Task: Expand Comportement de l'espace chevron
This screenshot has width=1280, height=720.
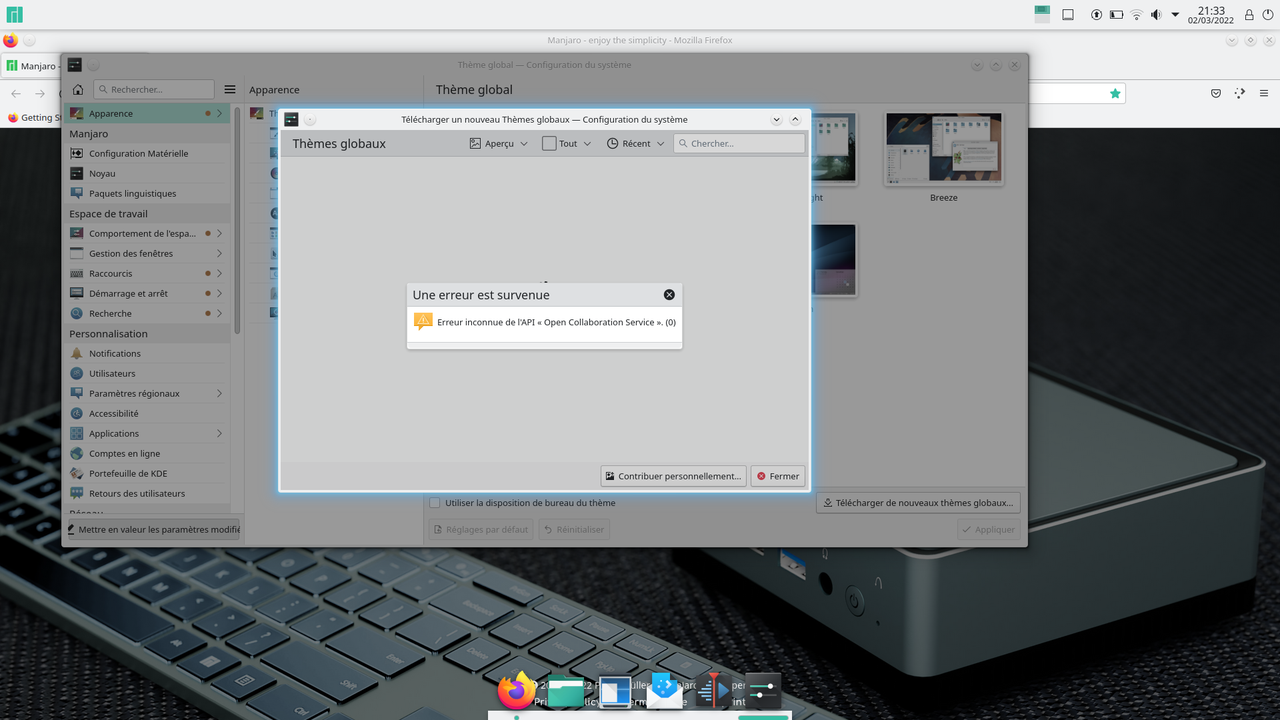Action: coord(219,233)
